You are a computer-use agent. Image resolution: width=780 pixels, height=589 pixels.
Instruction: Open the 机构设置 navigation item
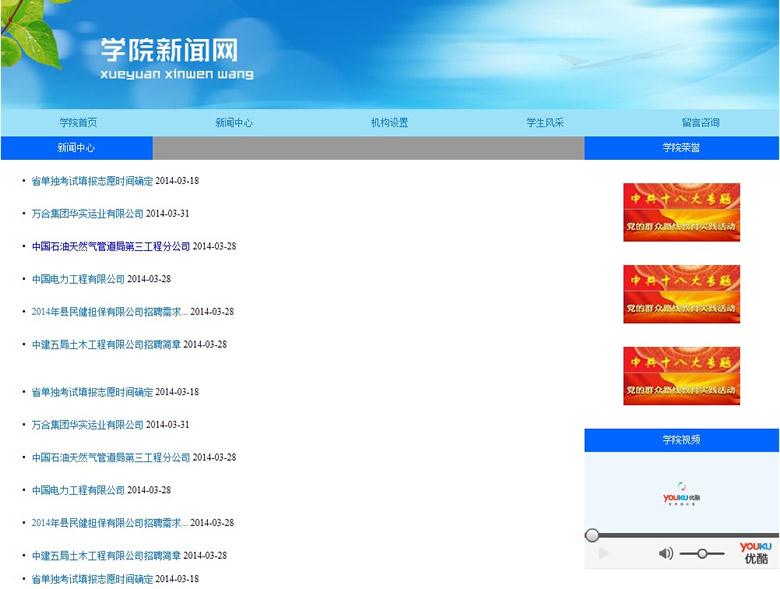[x=389, y=123]
